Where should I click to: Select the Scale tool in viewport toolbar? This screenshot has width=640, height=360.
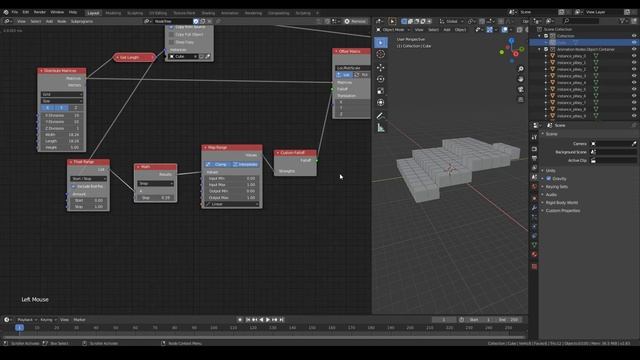click(x=380, y=91)
